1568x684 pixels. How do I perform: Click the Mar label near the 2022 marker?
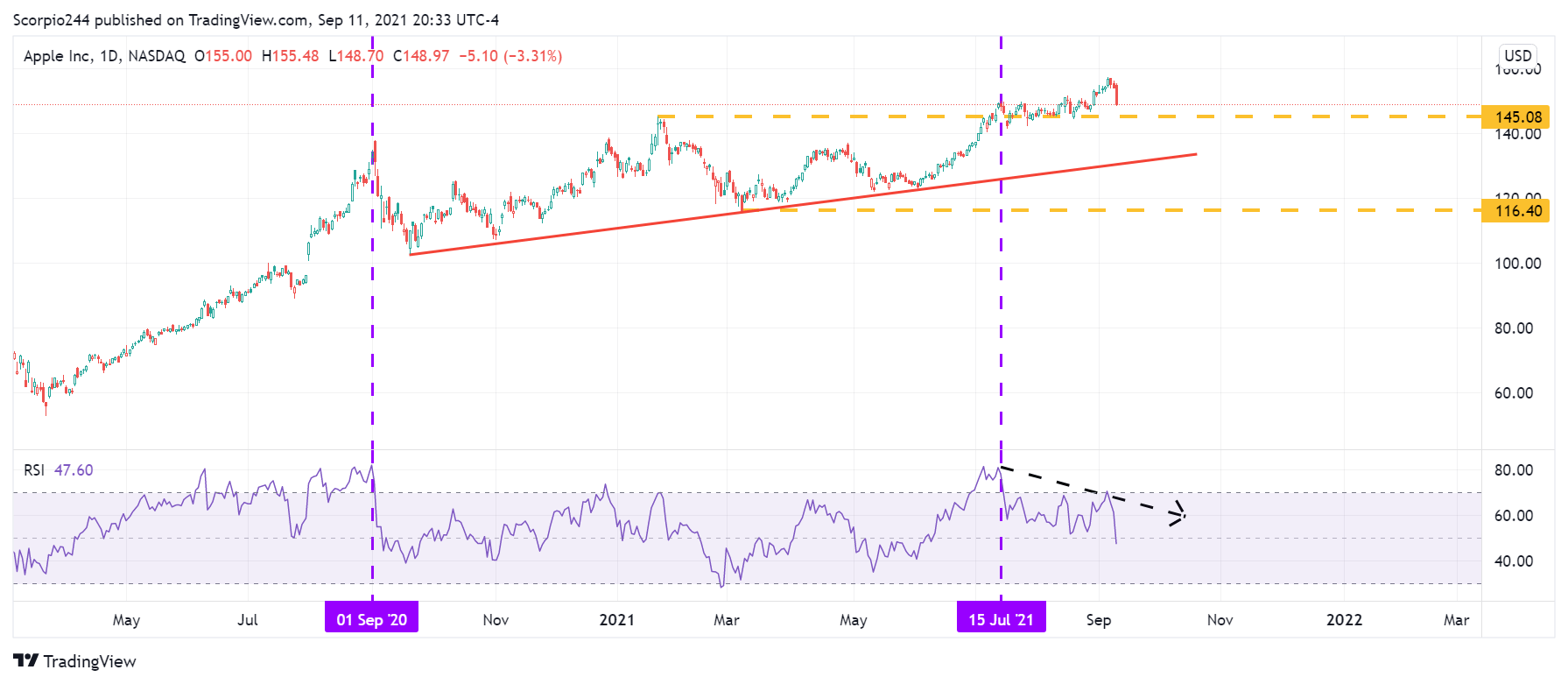coord(1456,620)
